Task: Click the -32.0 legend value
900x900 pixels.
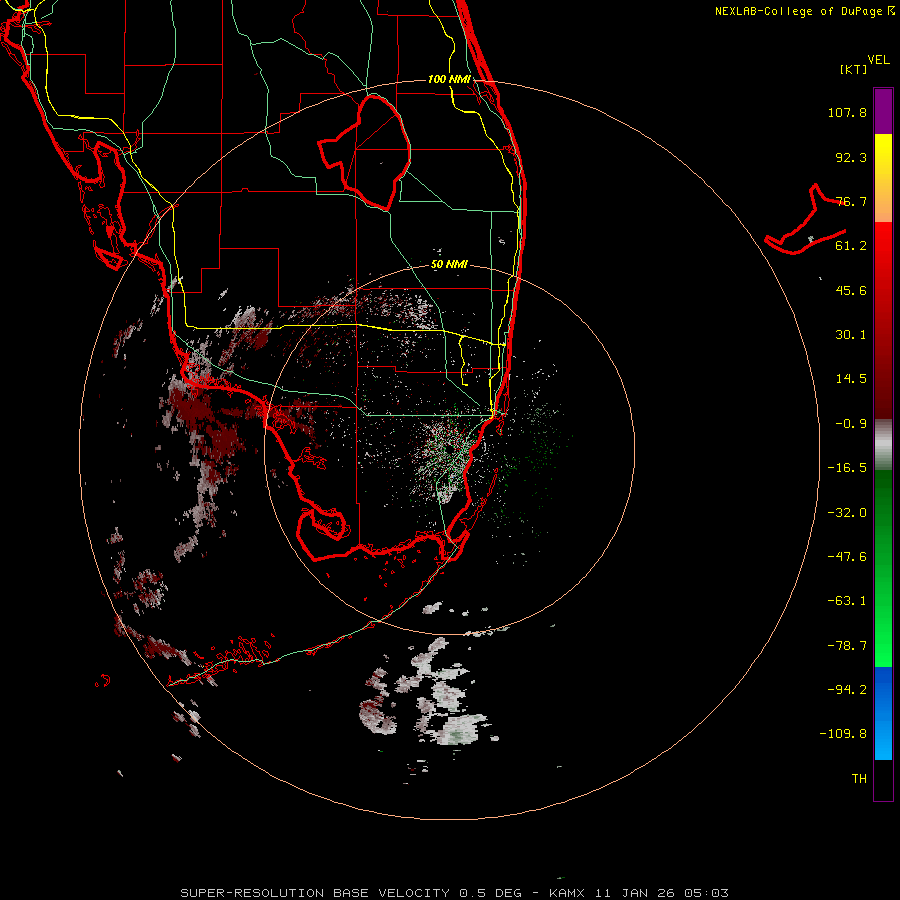Action: [x=847, y=513]
